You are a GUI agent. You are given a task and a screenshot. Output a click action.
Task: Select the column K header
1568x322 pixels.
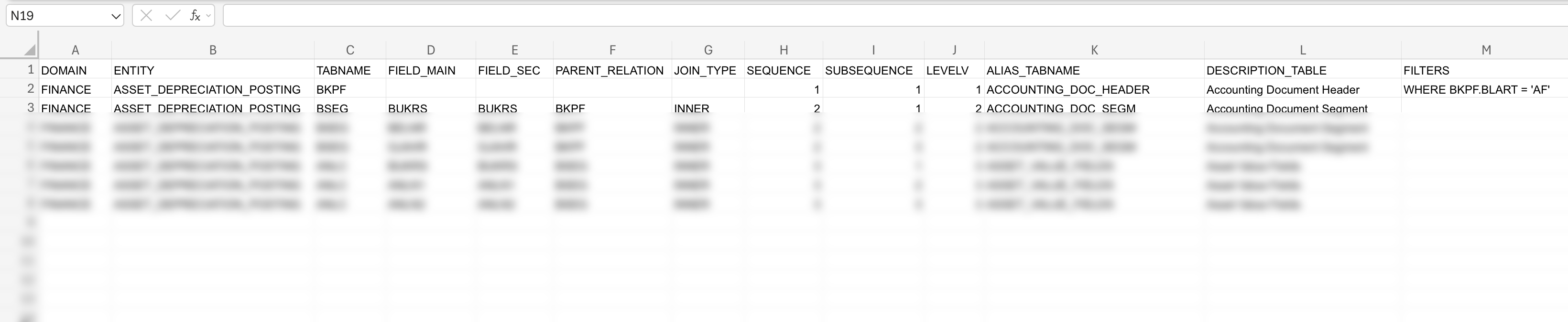point(1094,50)
